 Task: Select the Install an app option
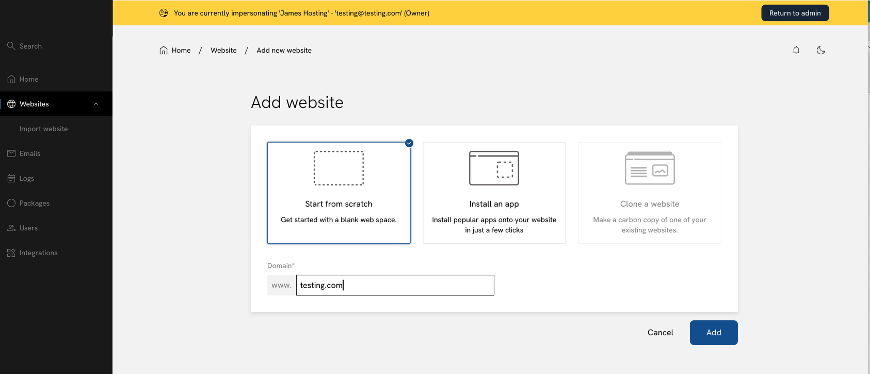coord(494,193)
